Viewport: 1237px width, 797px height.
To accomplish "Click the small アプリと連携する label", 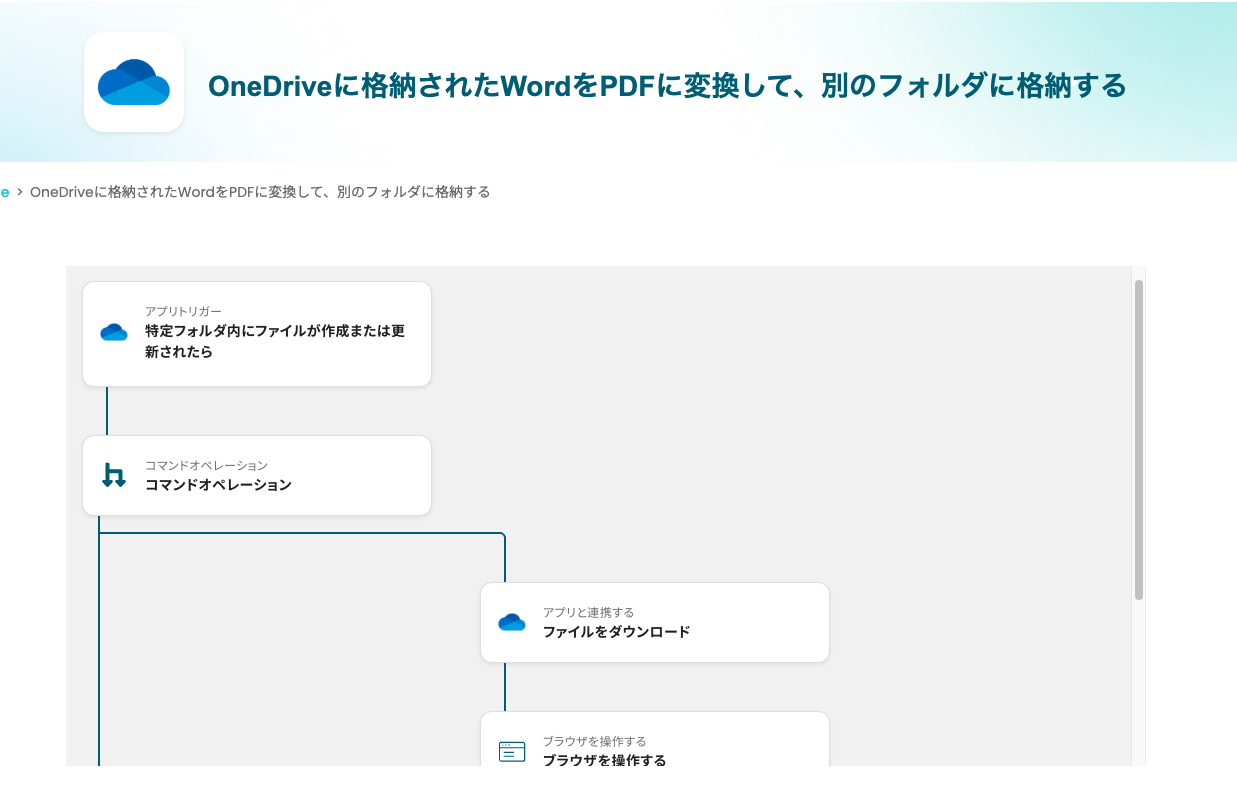I will (588, 612).
